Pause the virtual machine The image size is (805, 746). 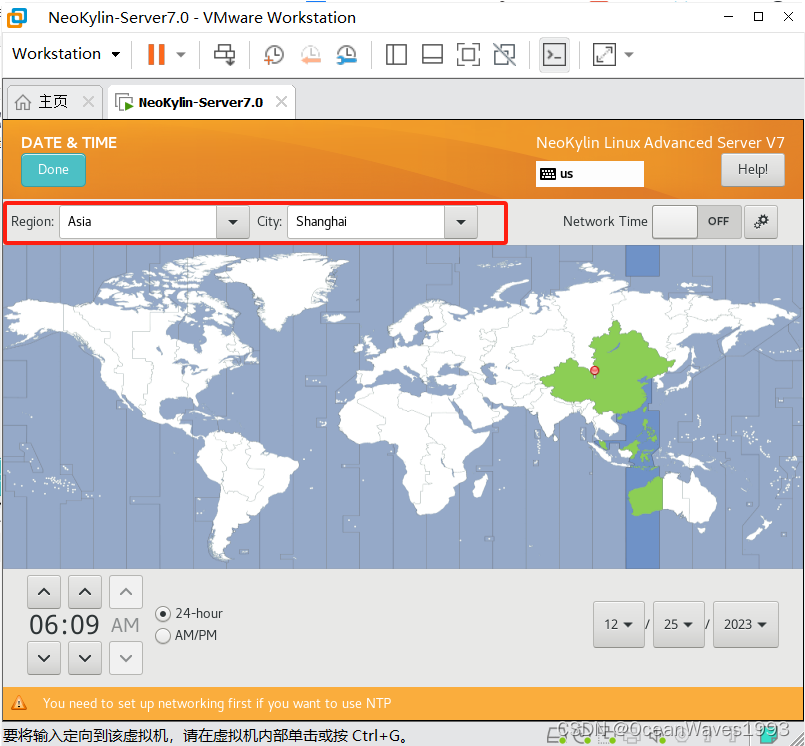[x=156, y=54]
